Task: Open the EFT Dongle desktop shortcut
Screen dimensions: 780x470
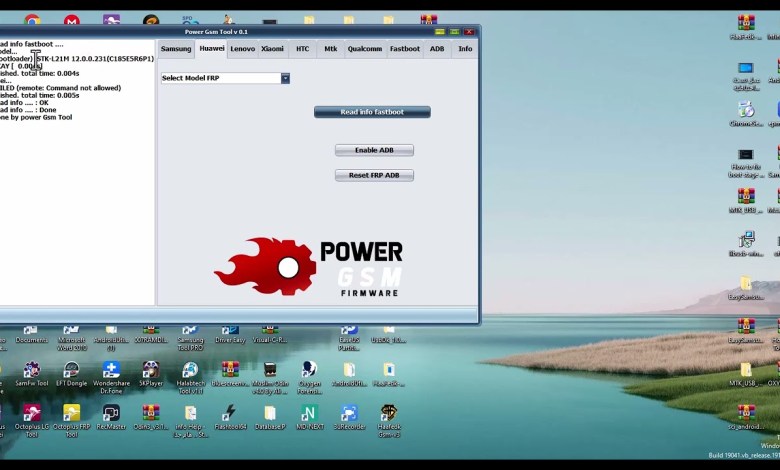Action: (71, 370)
